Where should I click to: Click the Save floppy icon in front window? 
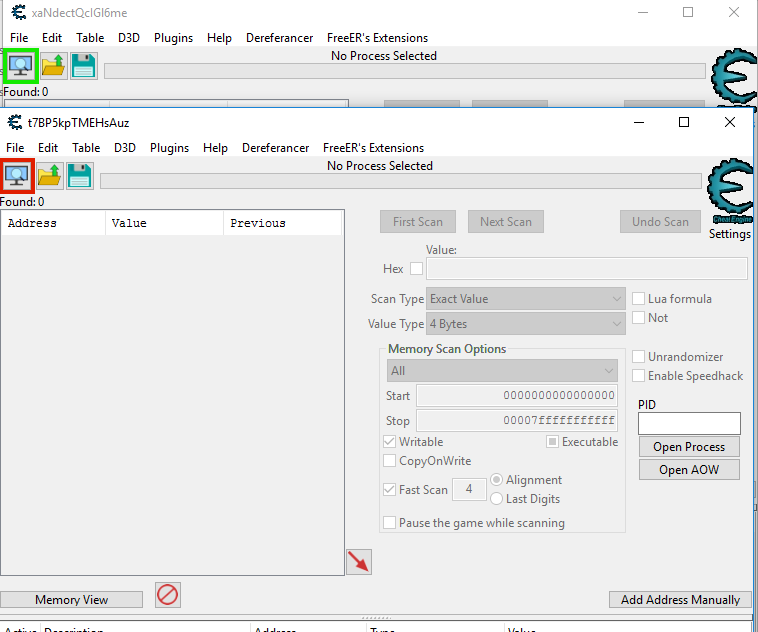pyautogui.click(x=79, y=176)
